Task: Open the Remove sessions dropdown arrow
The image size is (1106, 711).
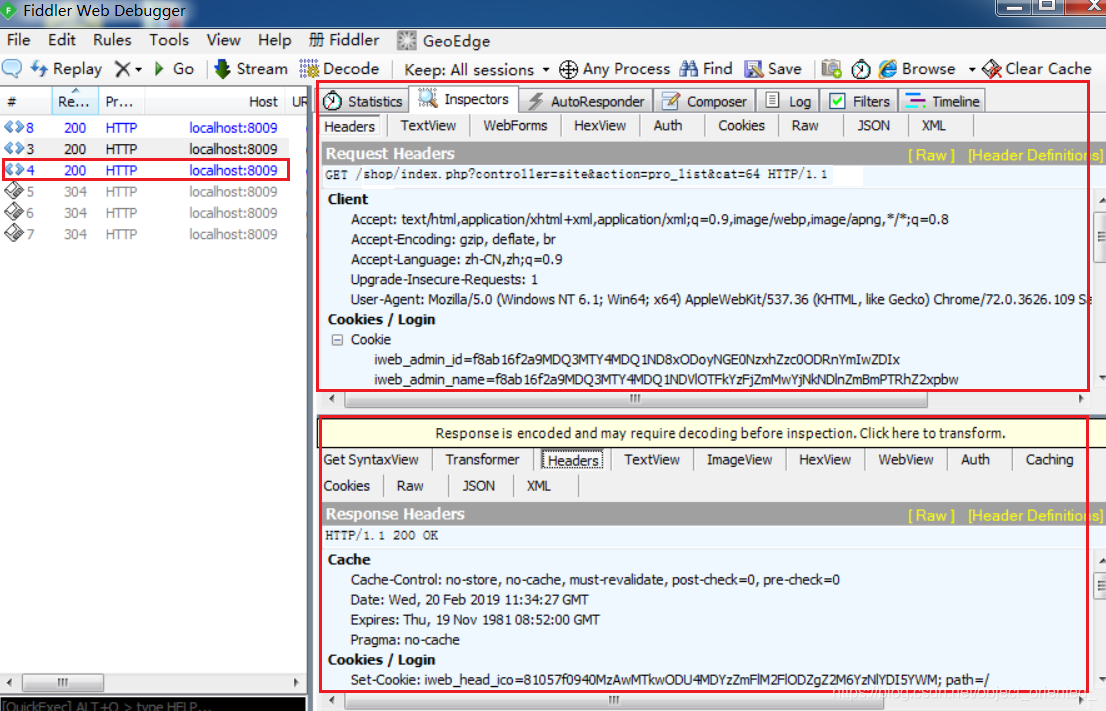Action: 138,69
